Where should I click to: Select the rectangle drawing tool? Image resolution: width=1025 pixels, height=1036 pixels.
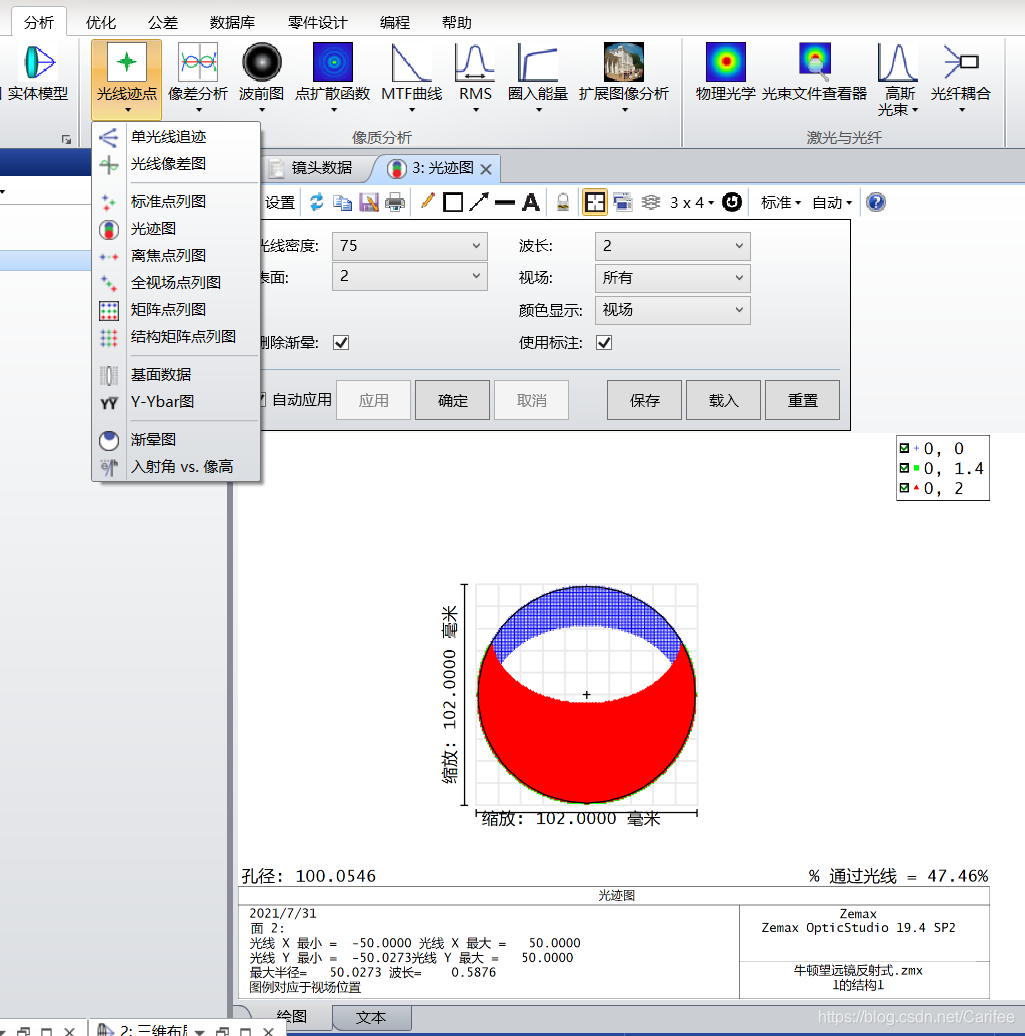click(453, 202)
